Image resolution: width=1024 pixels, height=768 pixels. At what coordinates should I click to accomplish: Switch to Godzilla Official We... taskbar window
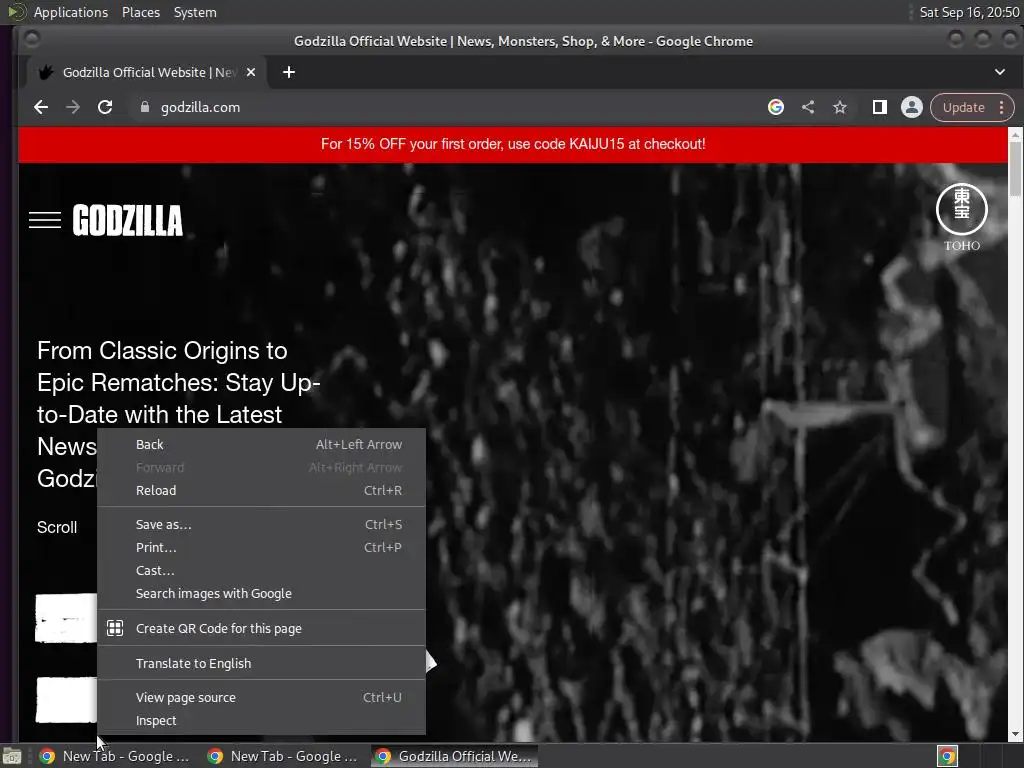[455, 756]
